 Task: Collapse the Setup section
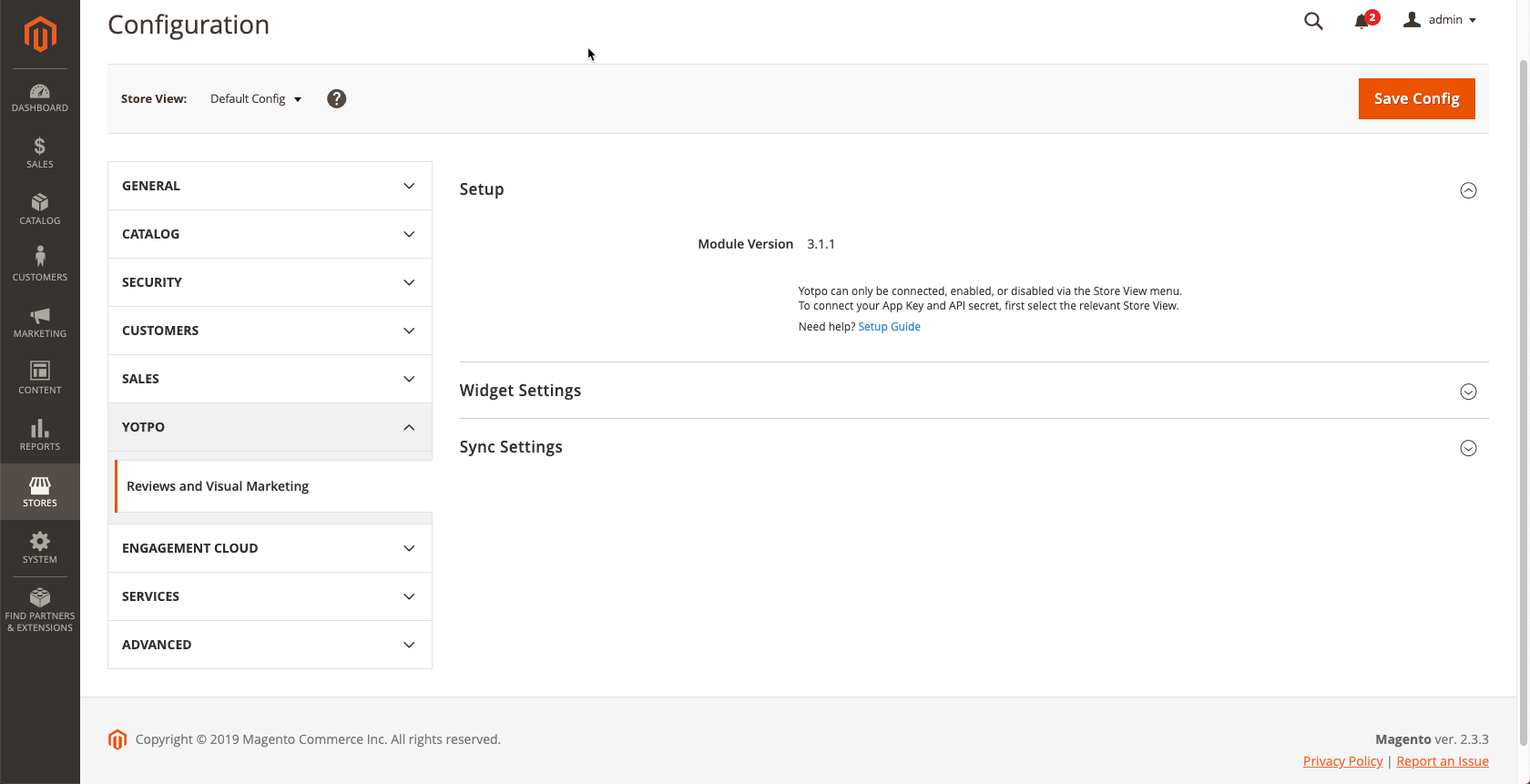pos(1468,190)
